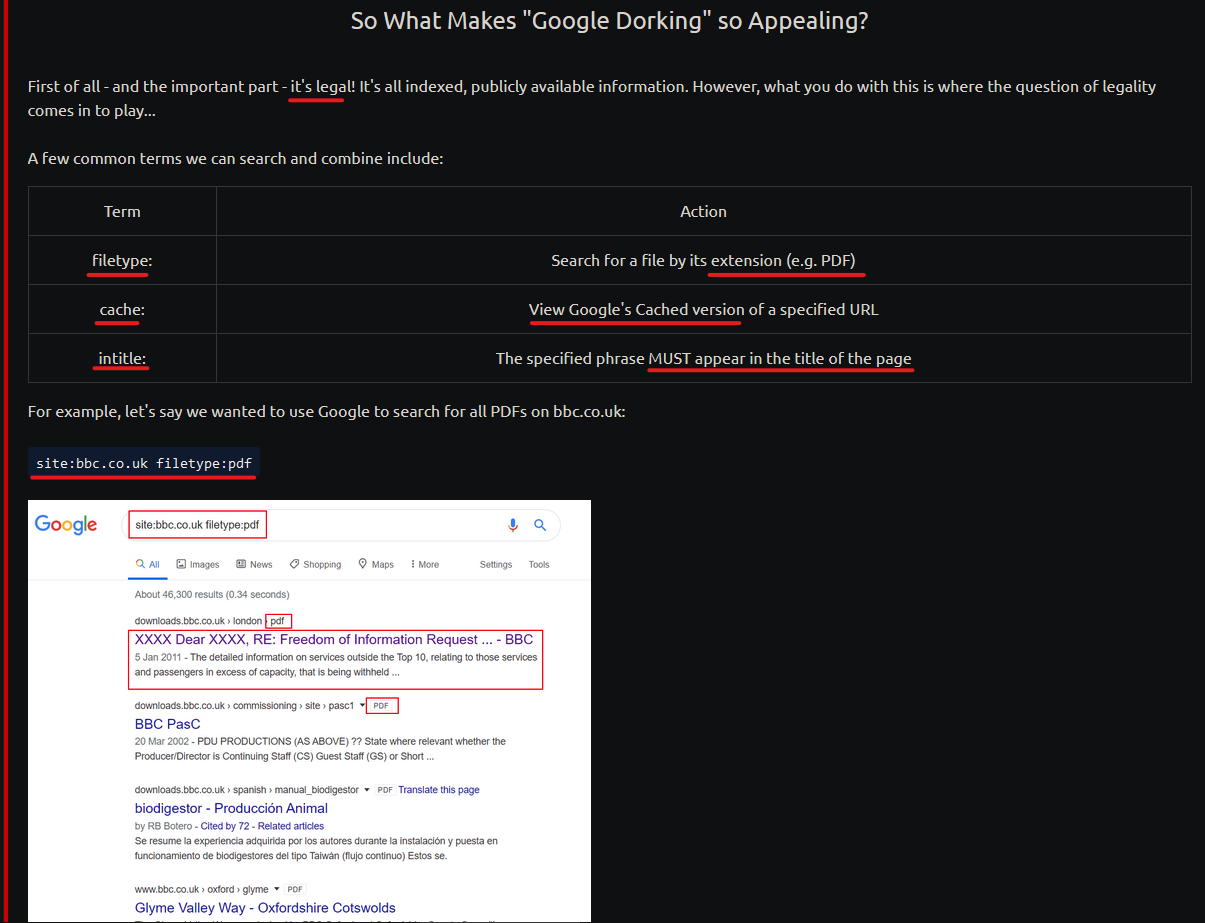Click the 'So What Makes Google Dorking' heading
This screenshot has height=923, width=1205.
tap(609, 20)
